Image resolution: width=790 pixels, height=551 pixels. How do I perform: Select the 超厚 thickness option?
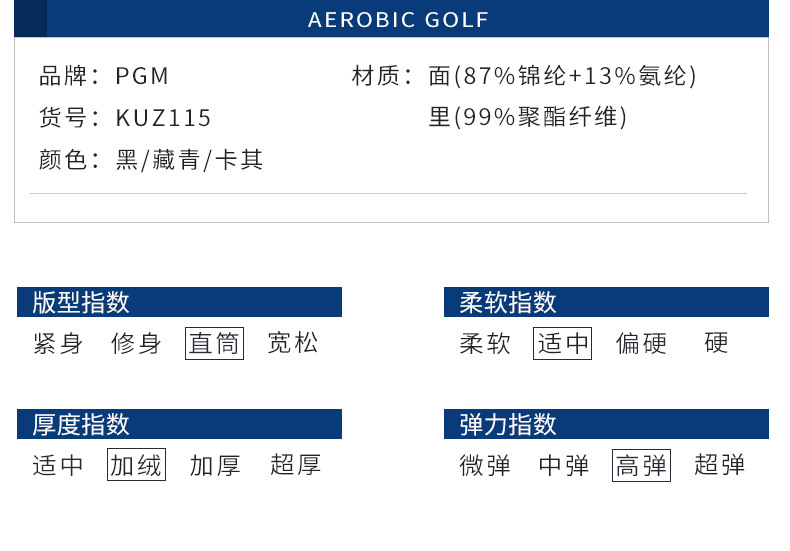(x=295, y=465)
